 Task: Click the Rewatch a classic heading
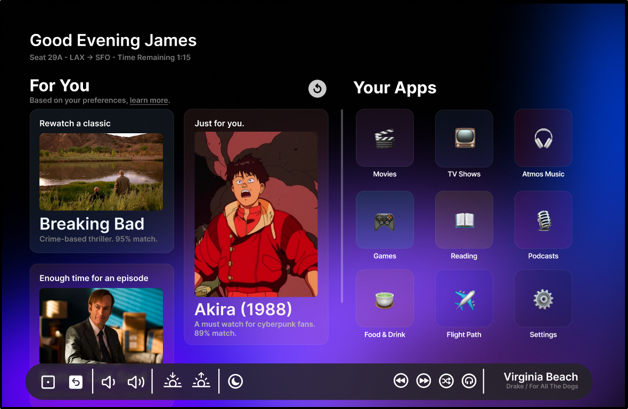point(75,123)
